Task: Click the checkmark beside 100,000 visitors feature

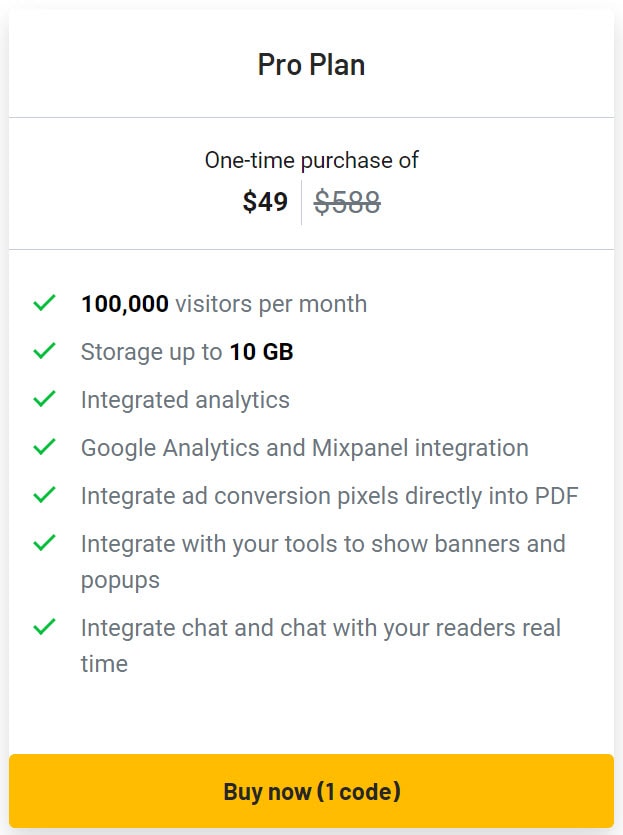Action: point(44,303)
